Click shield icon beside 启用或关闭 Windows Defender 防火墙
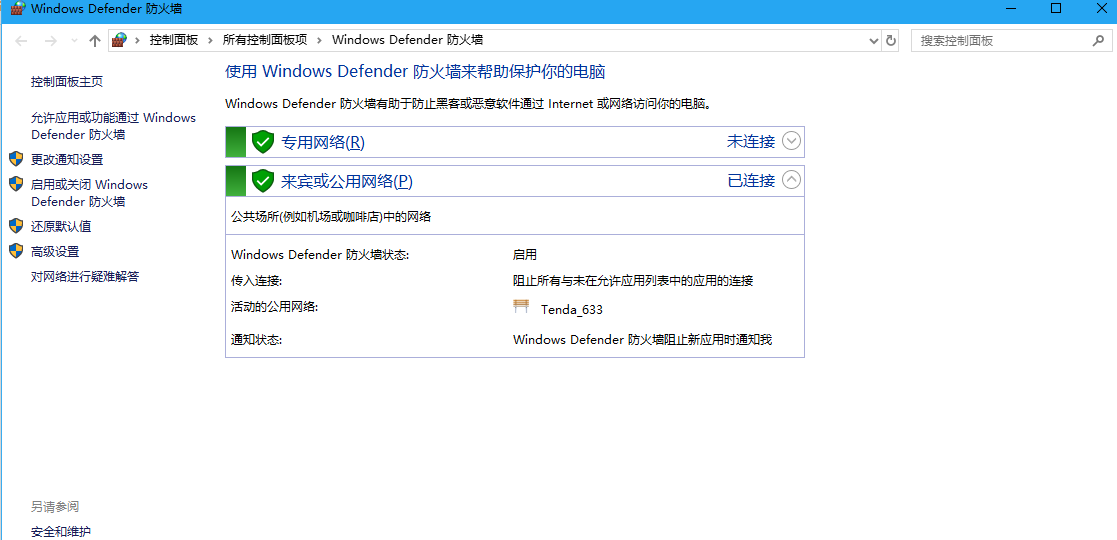 tap(16, 184)
